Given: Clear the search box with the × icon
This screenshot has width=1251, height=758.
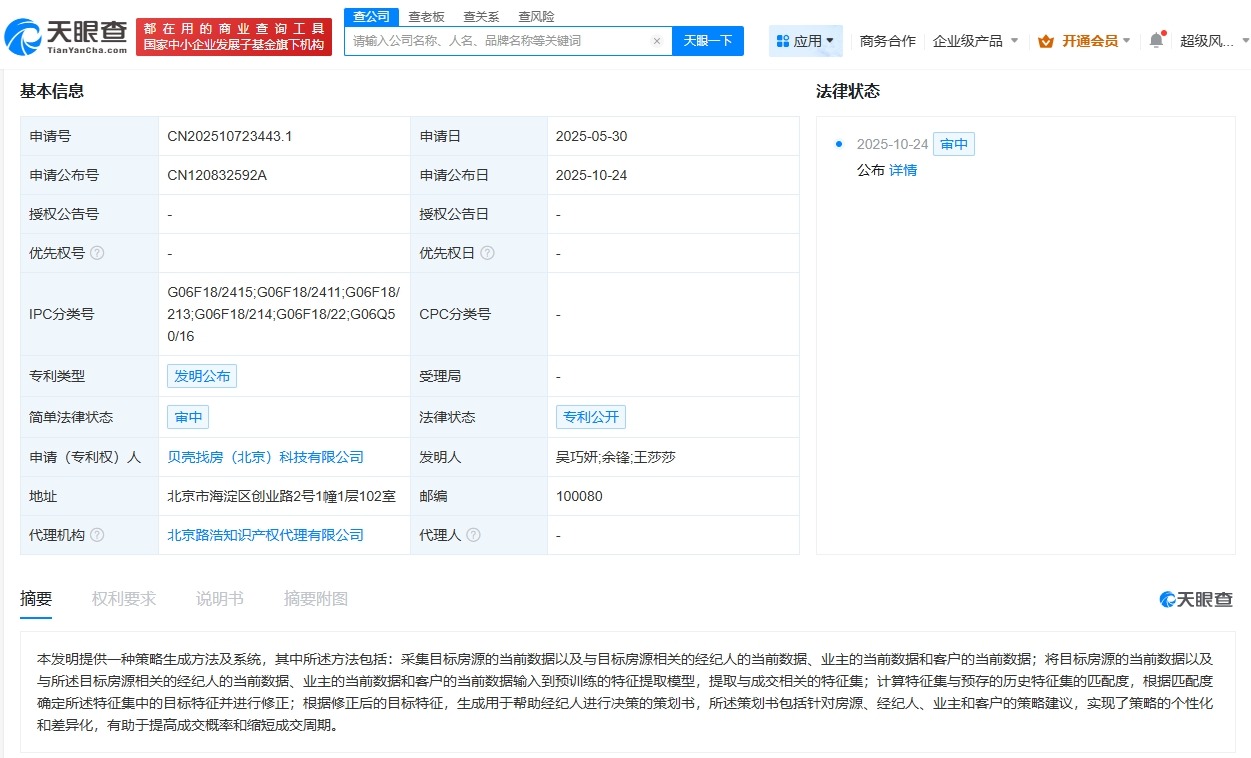Looking at the screenshot, I should point(657,40).
